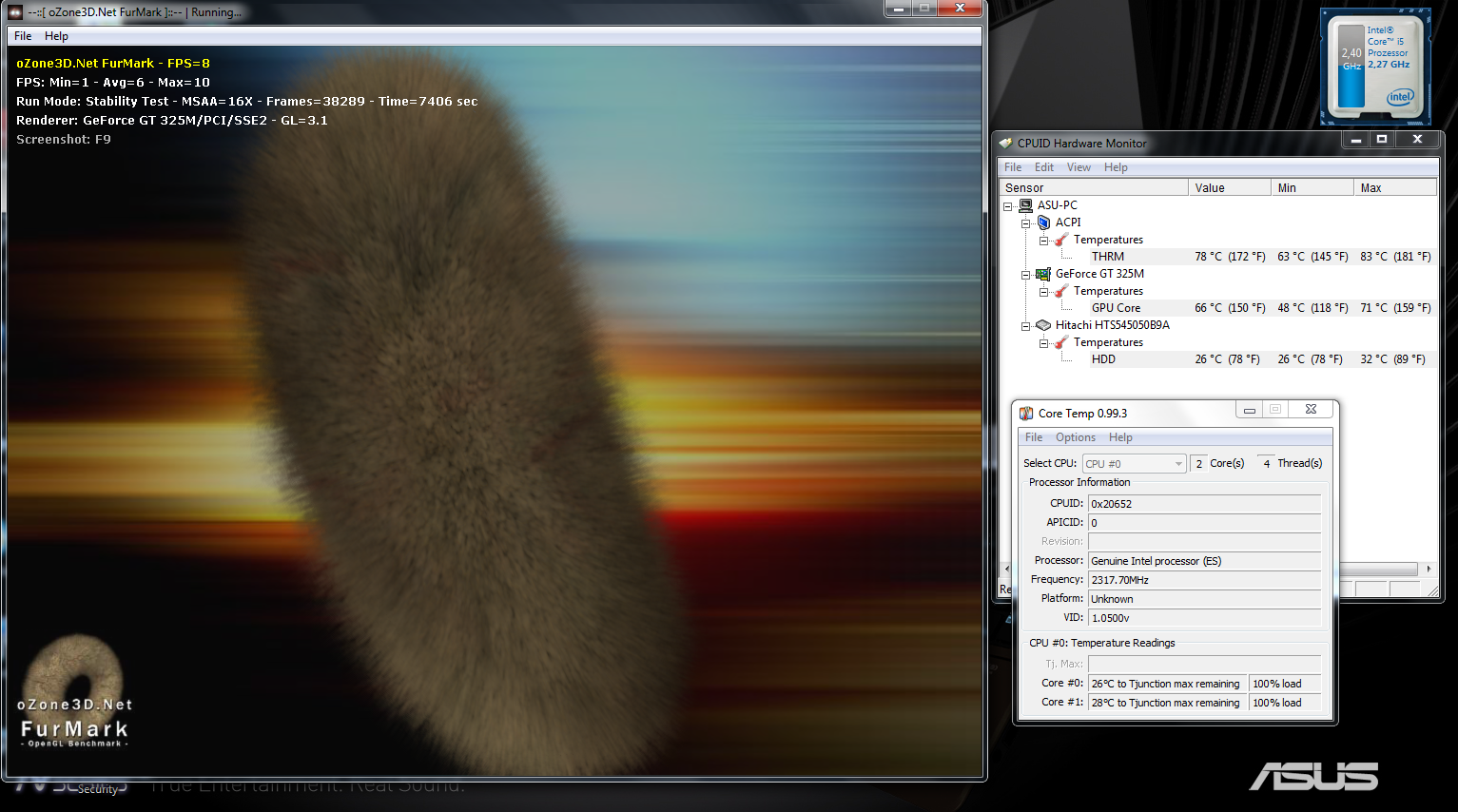Viewport: 1458px width, 812px height.
Task: Collapse the ASU-PC tree node
Action: (x=1008, y=206)
